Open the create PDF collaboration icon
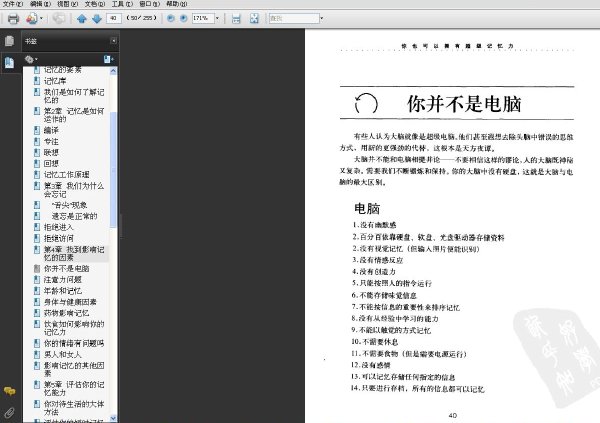This screenshot has width=600, height=423. click(32, 18)
